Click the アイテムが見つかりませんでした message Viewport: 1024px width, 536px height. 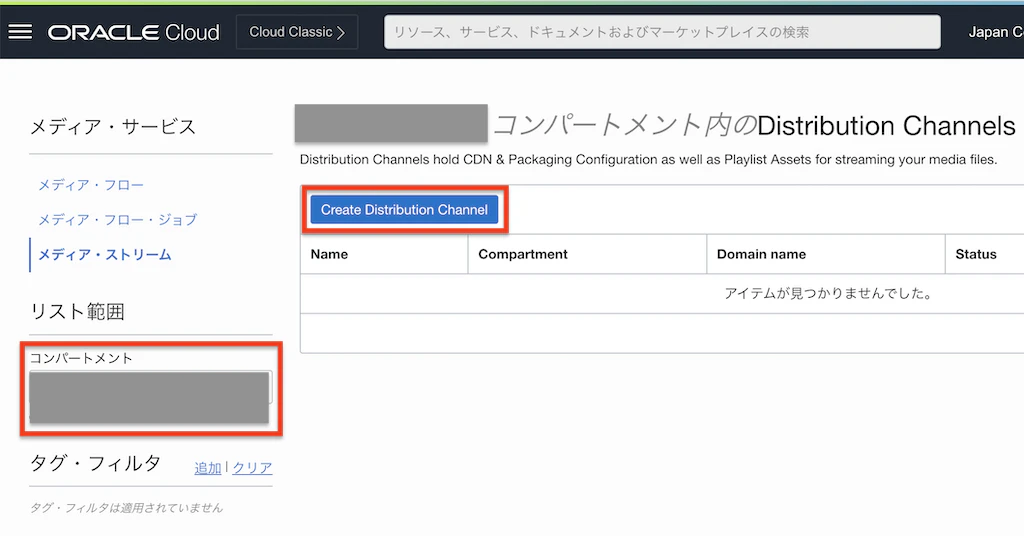(828, 294)
